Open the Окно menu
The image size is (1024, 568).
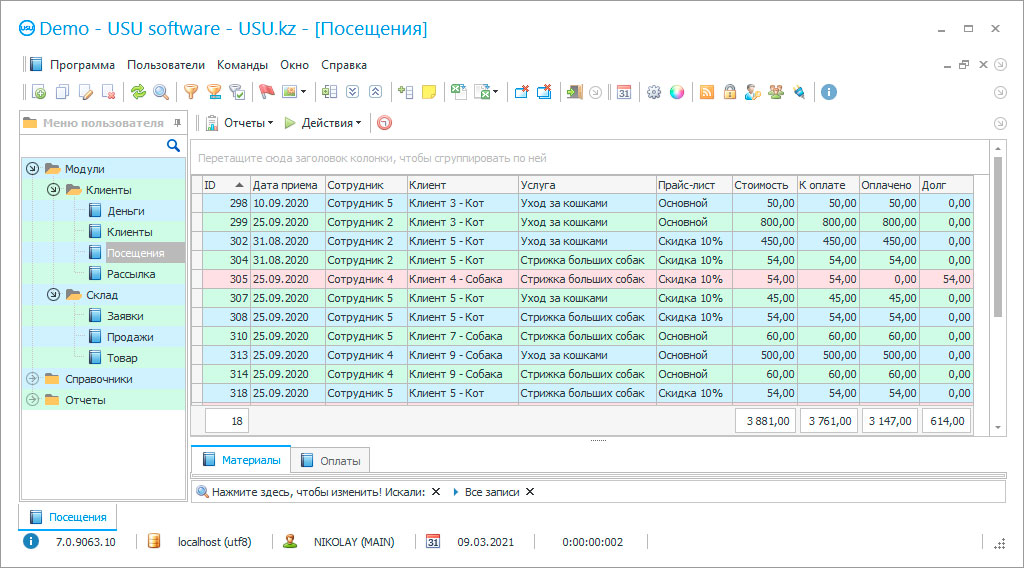[295, 65]
